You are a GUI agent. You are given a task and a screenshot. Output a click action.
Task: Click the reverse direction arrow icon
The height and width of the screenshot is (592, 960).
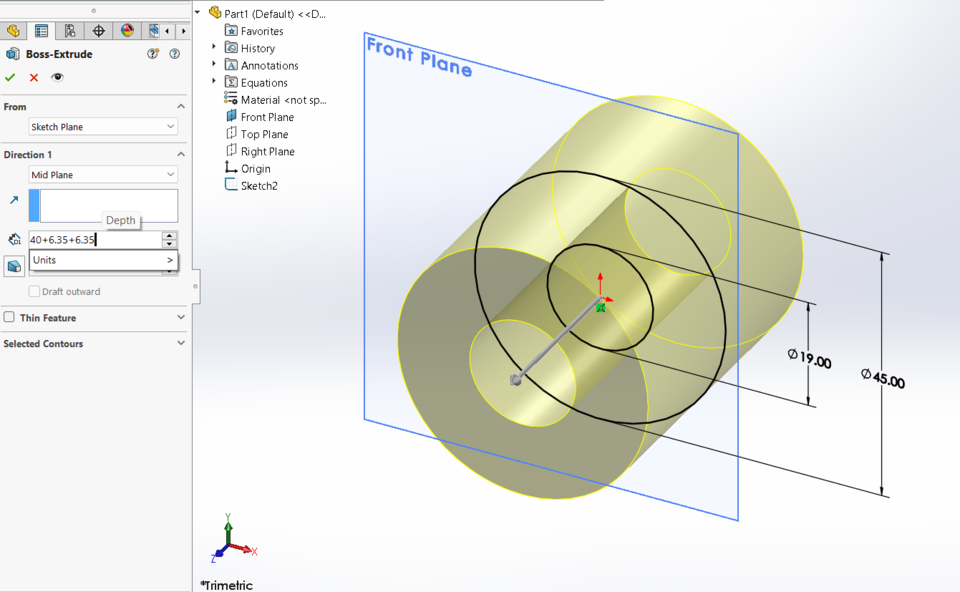tap(14, 199)
